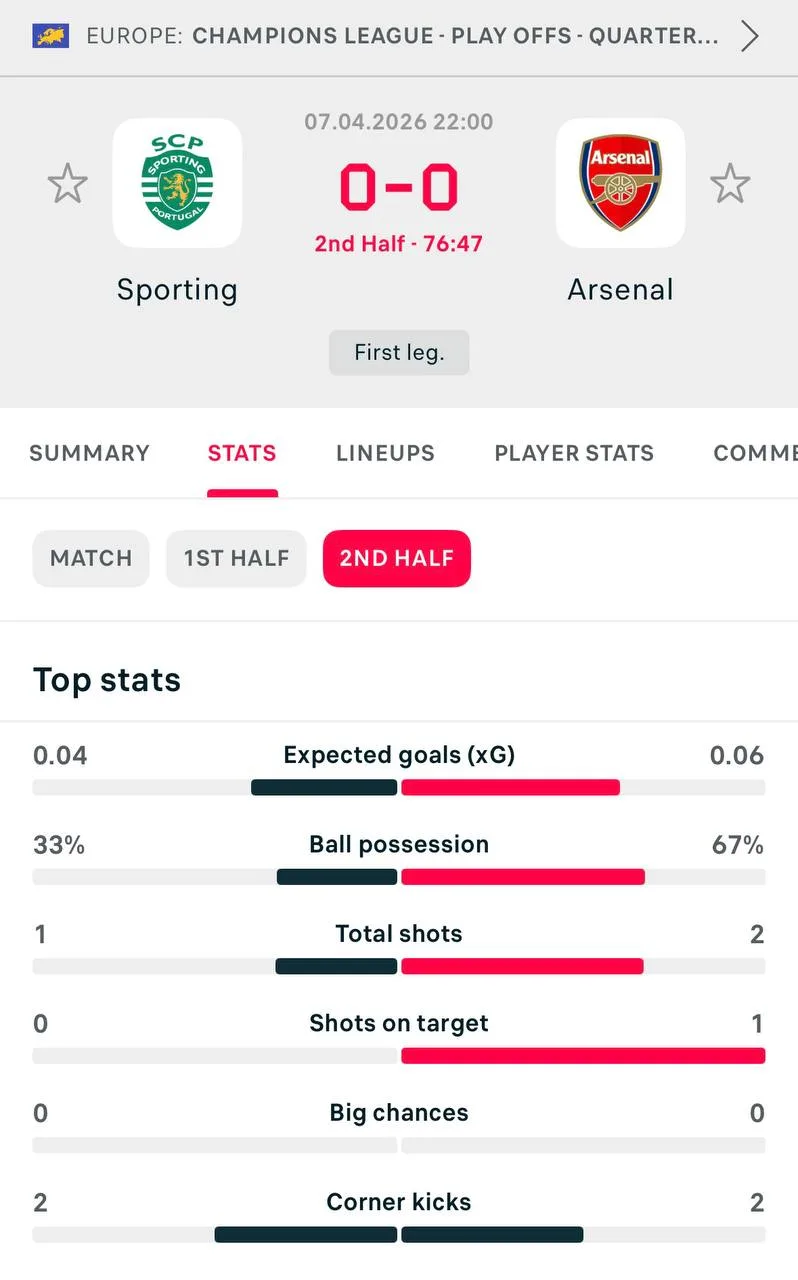The width and height of the screenshot is (798, 1280).
Task: Click the Sporting team name
Action: [177, 290]
